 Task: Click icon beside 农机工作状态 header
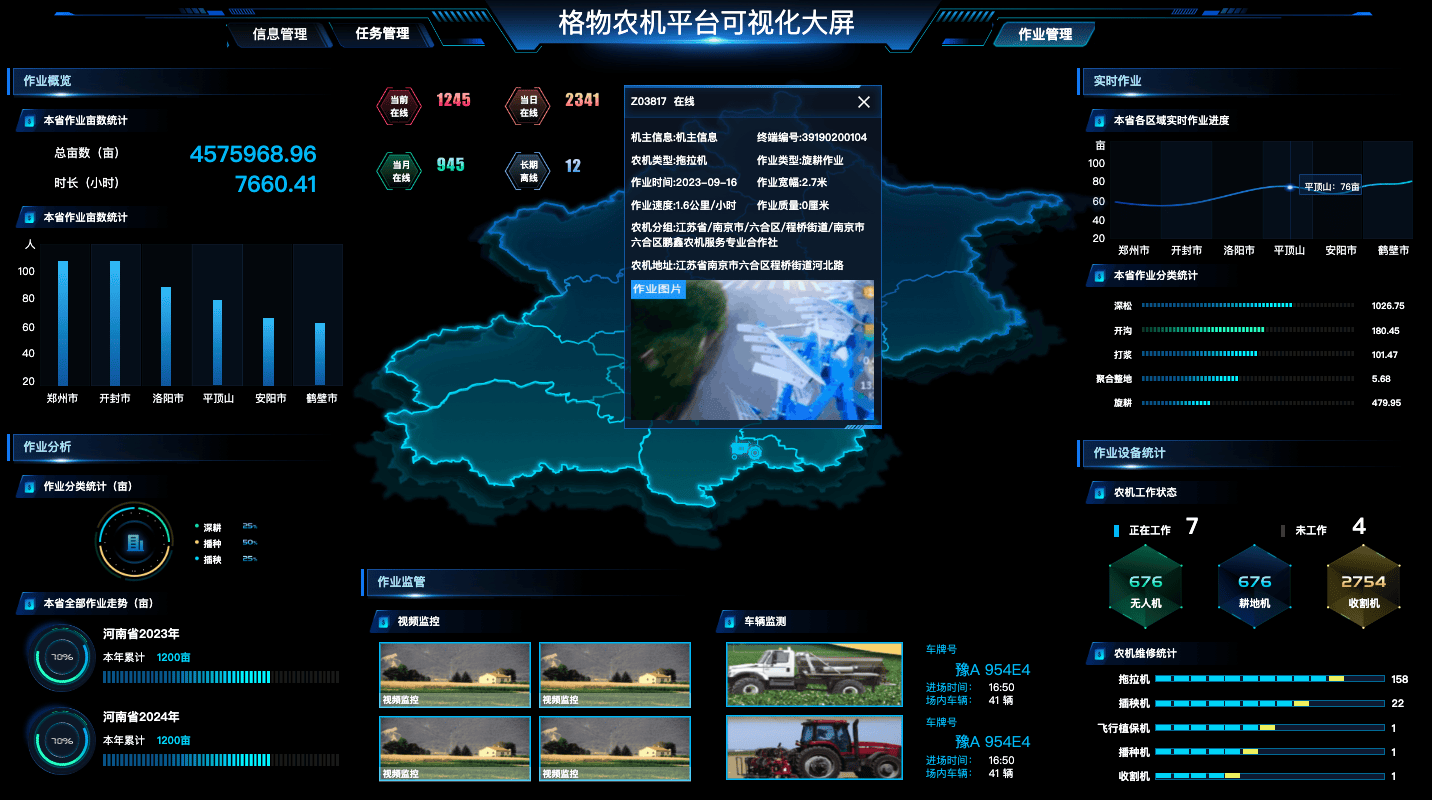[x=1100, y=492]
